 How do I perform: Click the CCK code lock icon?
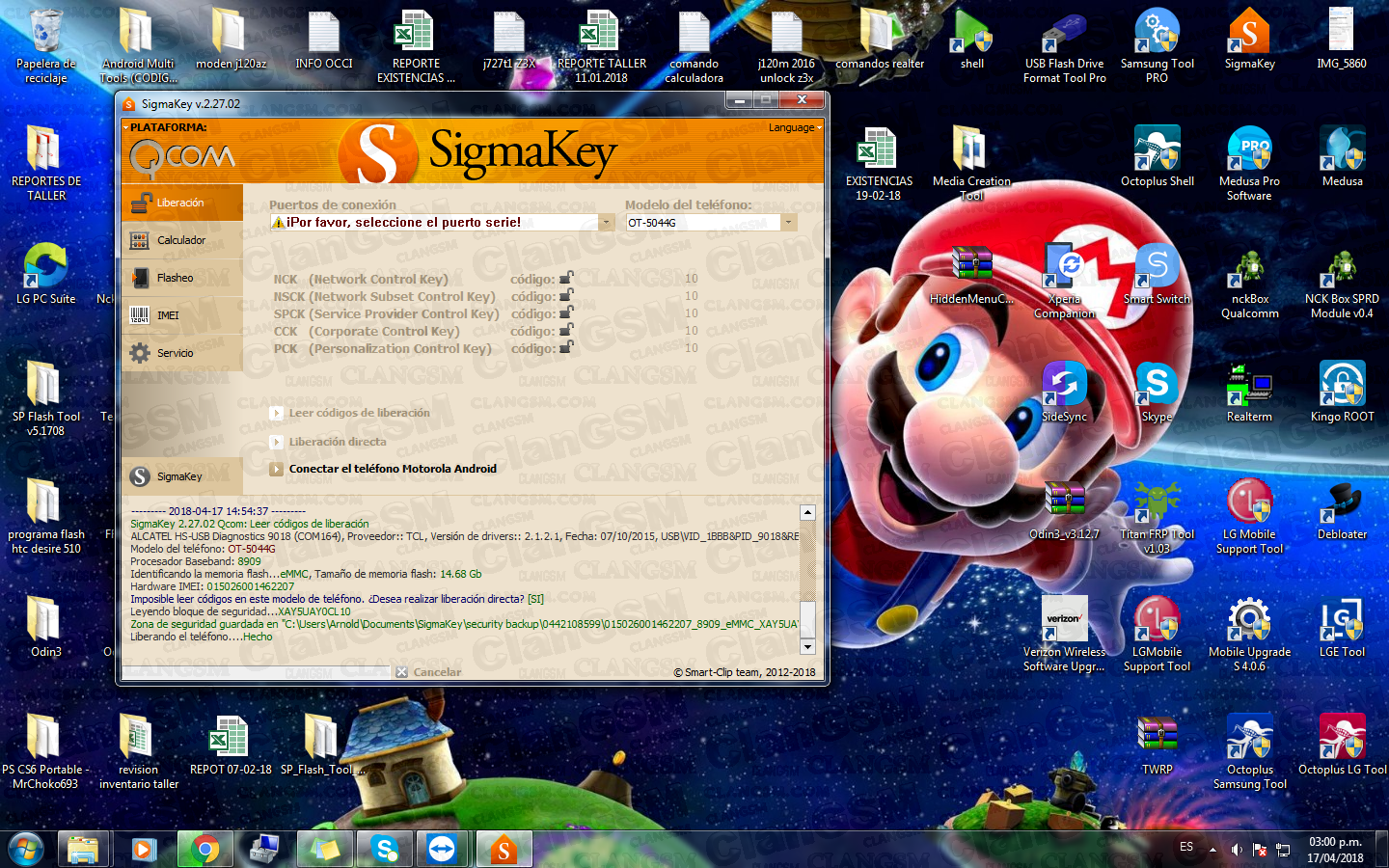click(x=566, y=331)
